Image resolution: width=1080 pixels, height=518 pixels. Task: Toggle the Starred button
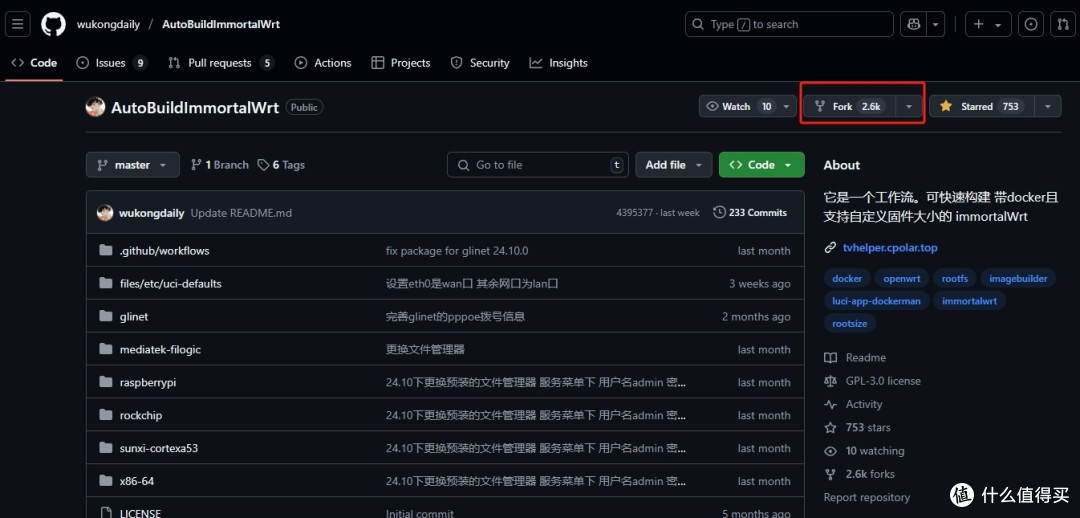981,106
